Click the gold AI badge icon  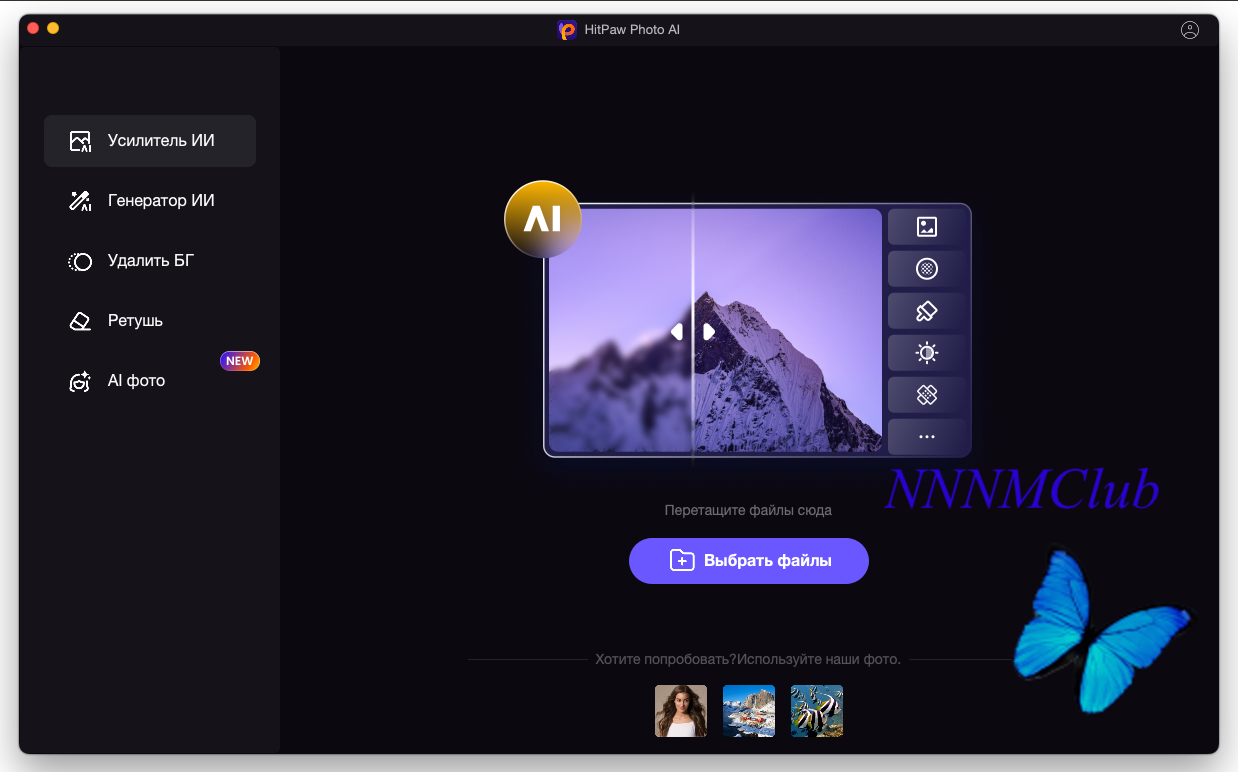pos(542,219)
